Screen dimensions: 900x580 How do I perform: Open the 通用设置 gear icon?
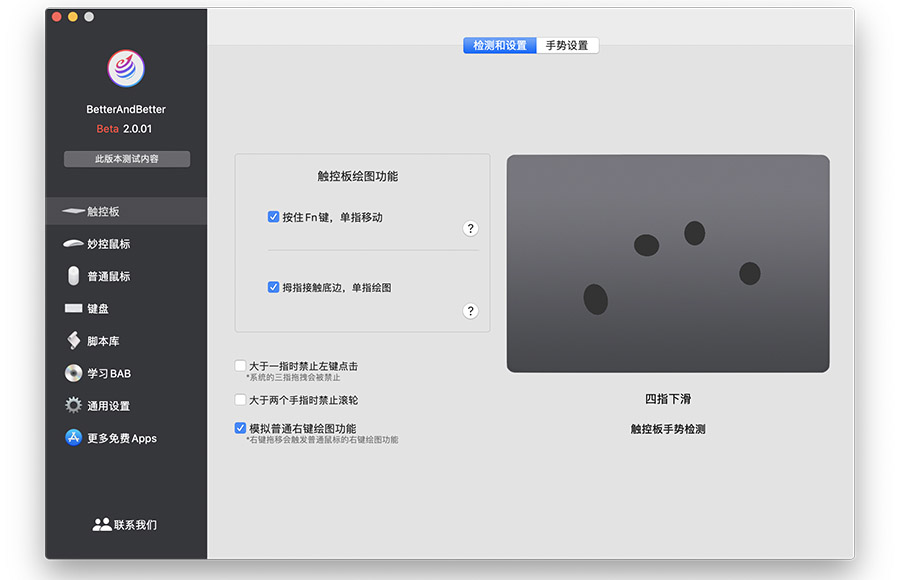tap(73, 405)
